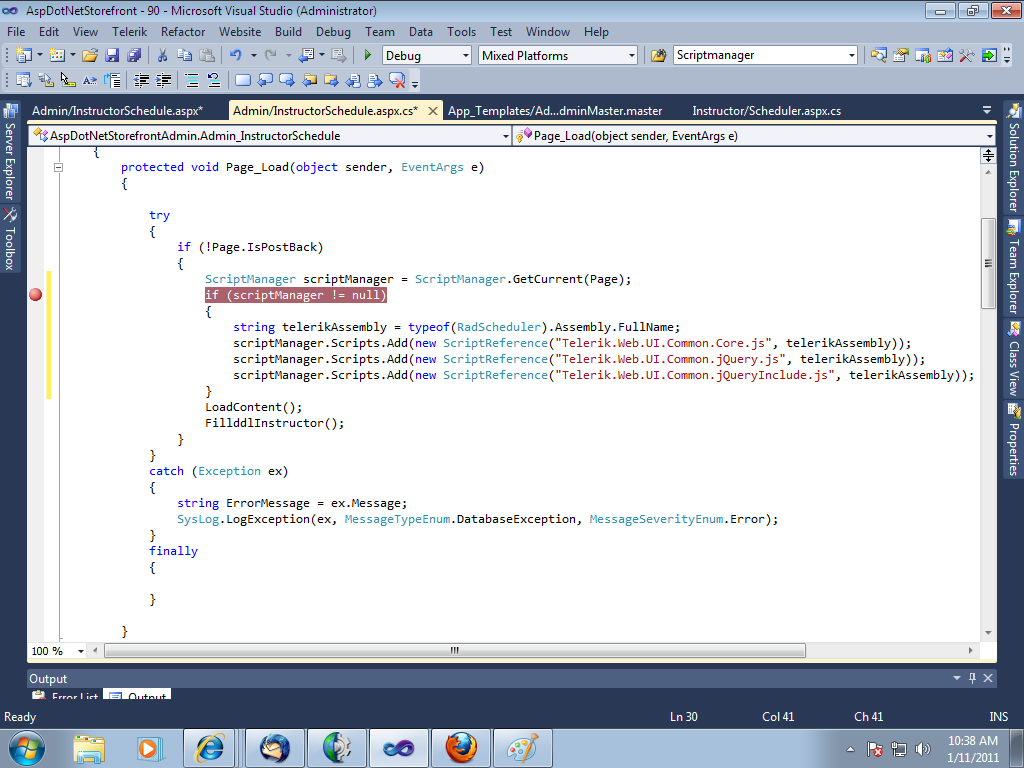This screenshot has width=1024, height=768.
Task: Open the Mixed Platforms dropdown
Action: click(630, 56)
